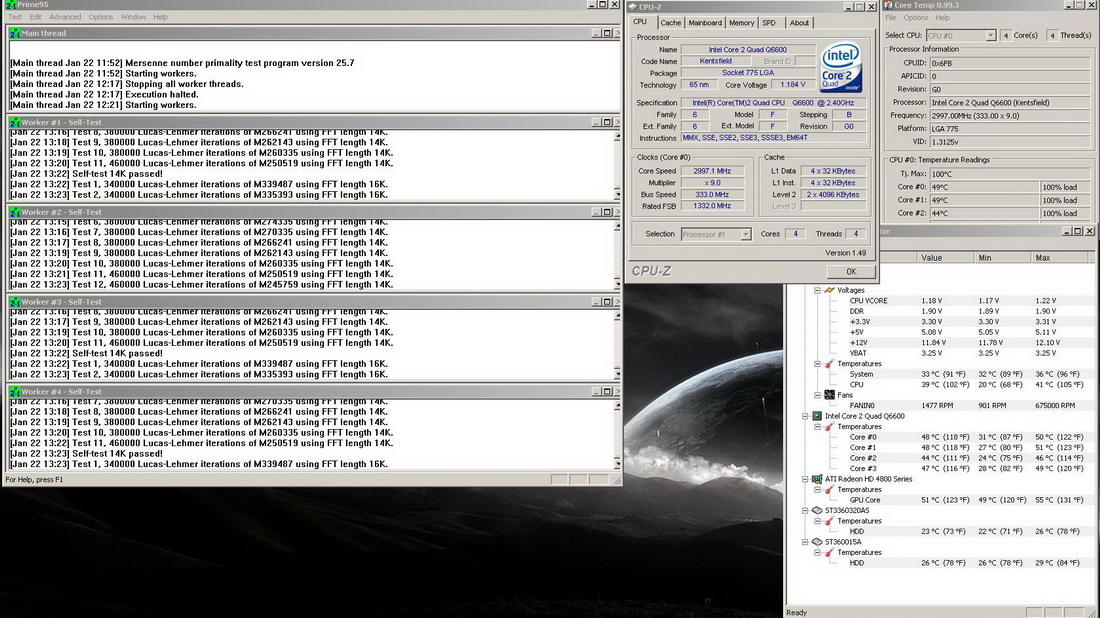Click the Fans icon in hardware monitor
This screenshot has width=1100, height=618.
pyautogui.click(x=829, y=395)
